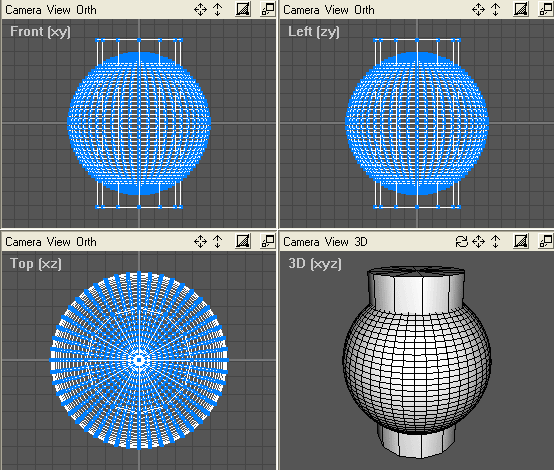This screenshot has height=470, width=554.
Task: Click the zoom arrow icon in the 3D viewport
Action: click(496, 242)
